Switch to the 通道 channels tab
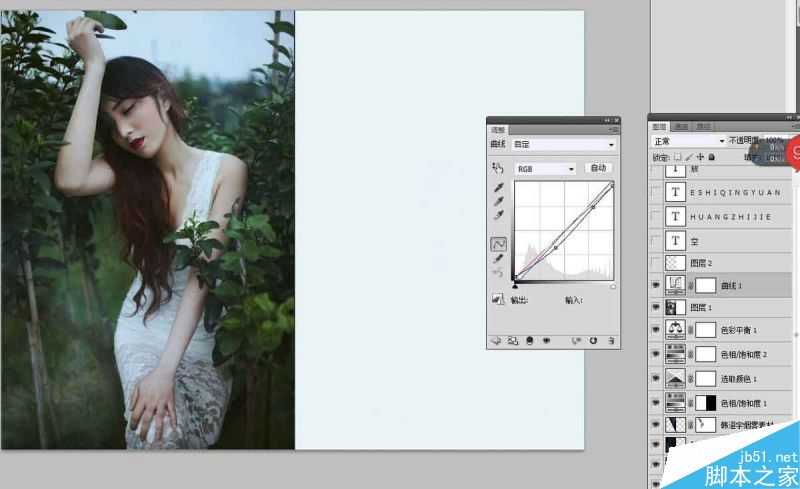This screenshot has width=800, height=489. coord(682,127)
